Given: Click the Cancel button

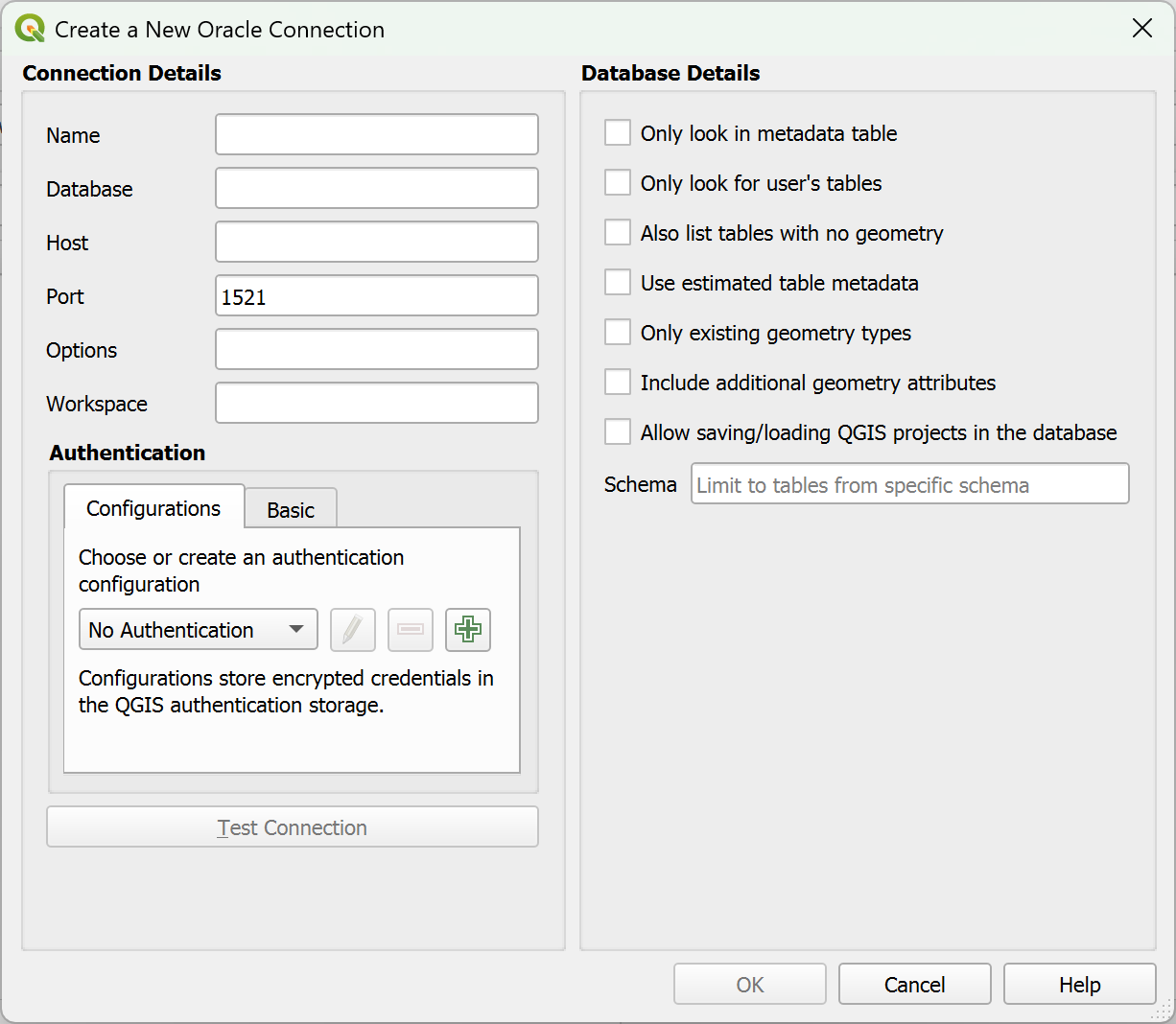Looking at the screenshot, I should click(914, 985).
